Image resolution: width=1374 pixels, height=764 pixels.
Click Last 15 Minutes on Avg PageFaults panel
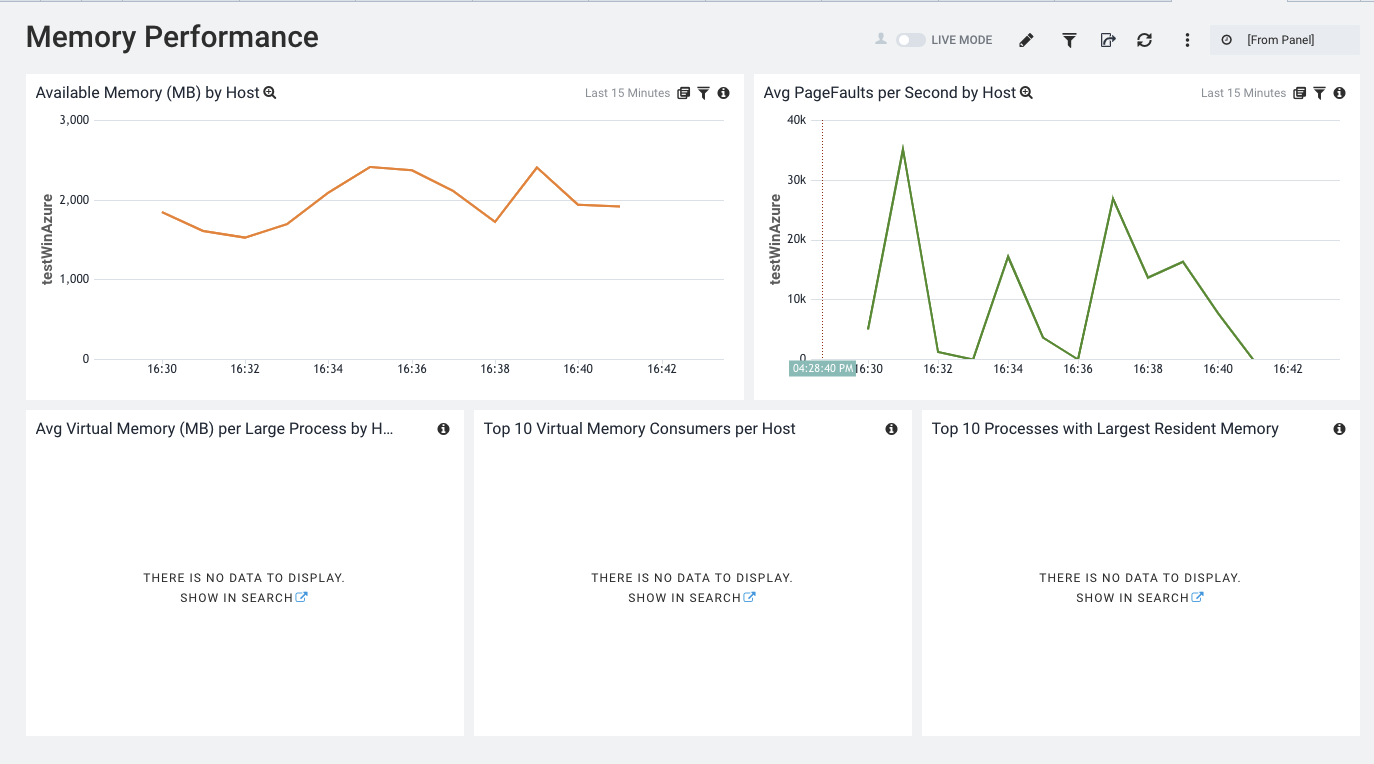click(1243, 93)
